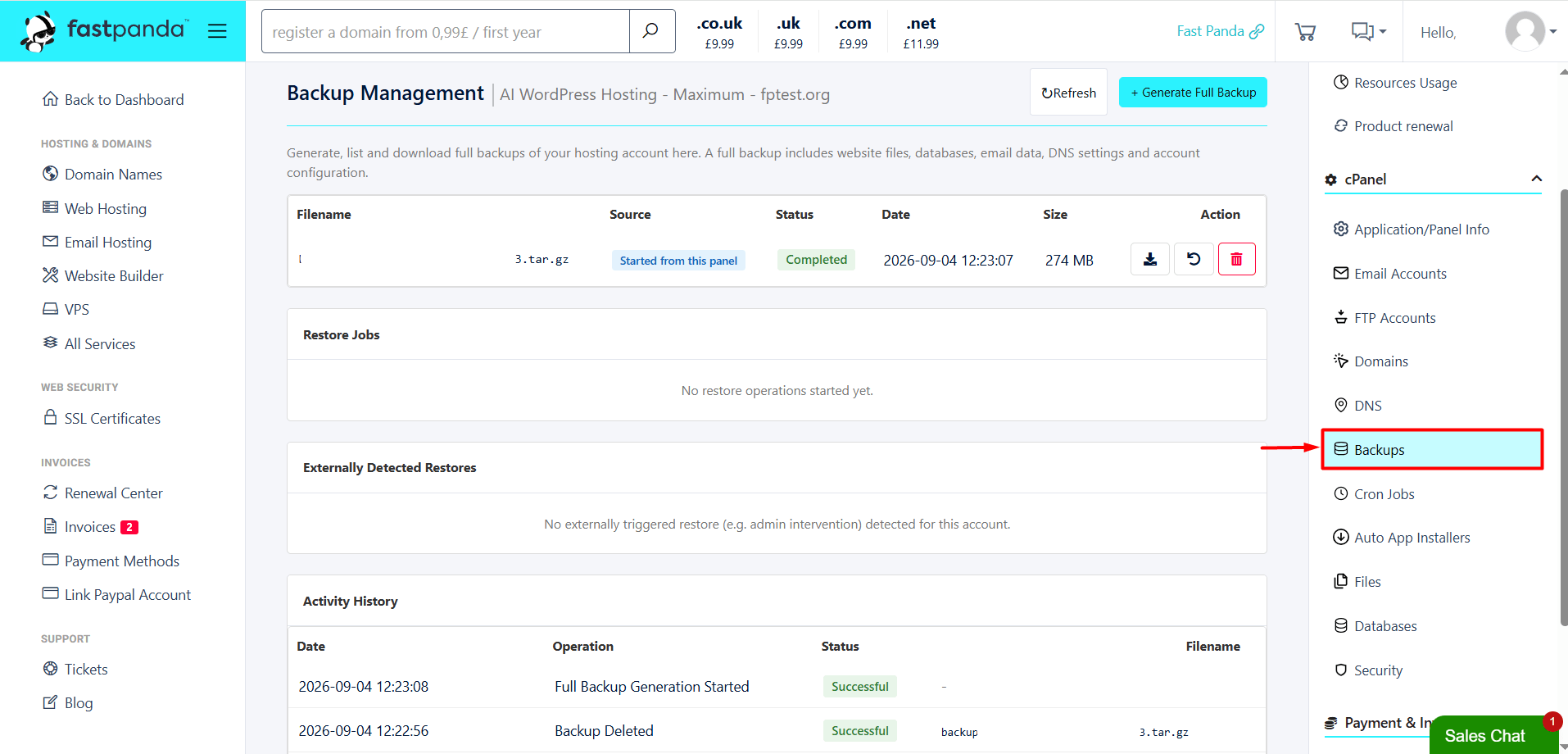1568x754 pixels.
Task: Collapse the cPanel section chevron
Action: pyautogui.click(x=1537, y=179)
